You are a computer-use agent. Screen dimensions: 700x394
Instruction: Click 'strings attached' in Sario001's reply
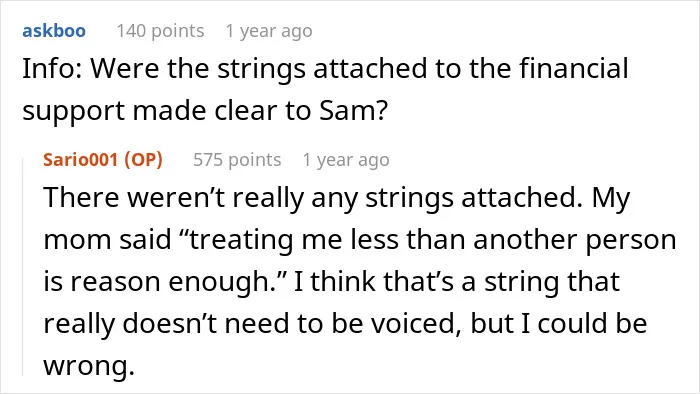pos(471,197)
